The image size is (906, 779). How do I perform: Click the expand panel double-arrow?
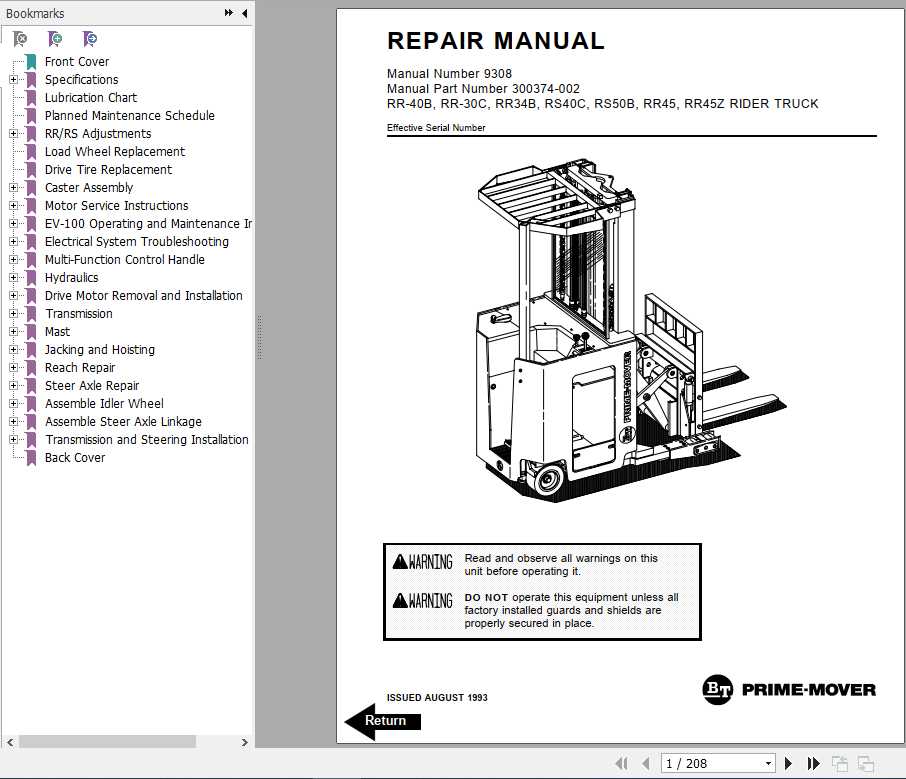228,13
